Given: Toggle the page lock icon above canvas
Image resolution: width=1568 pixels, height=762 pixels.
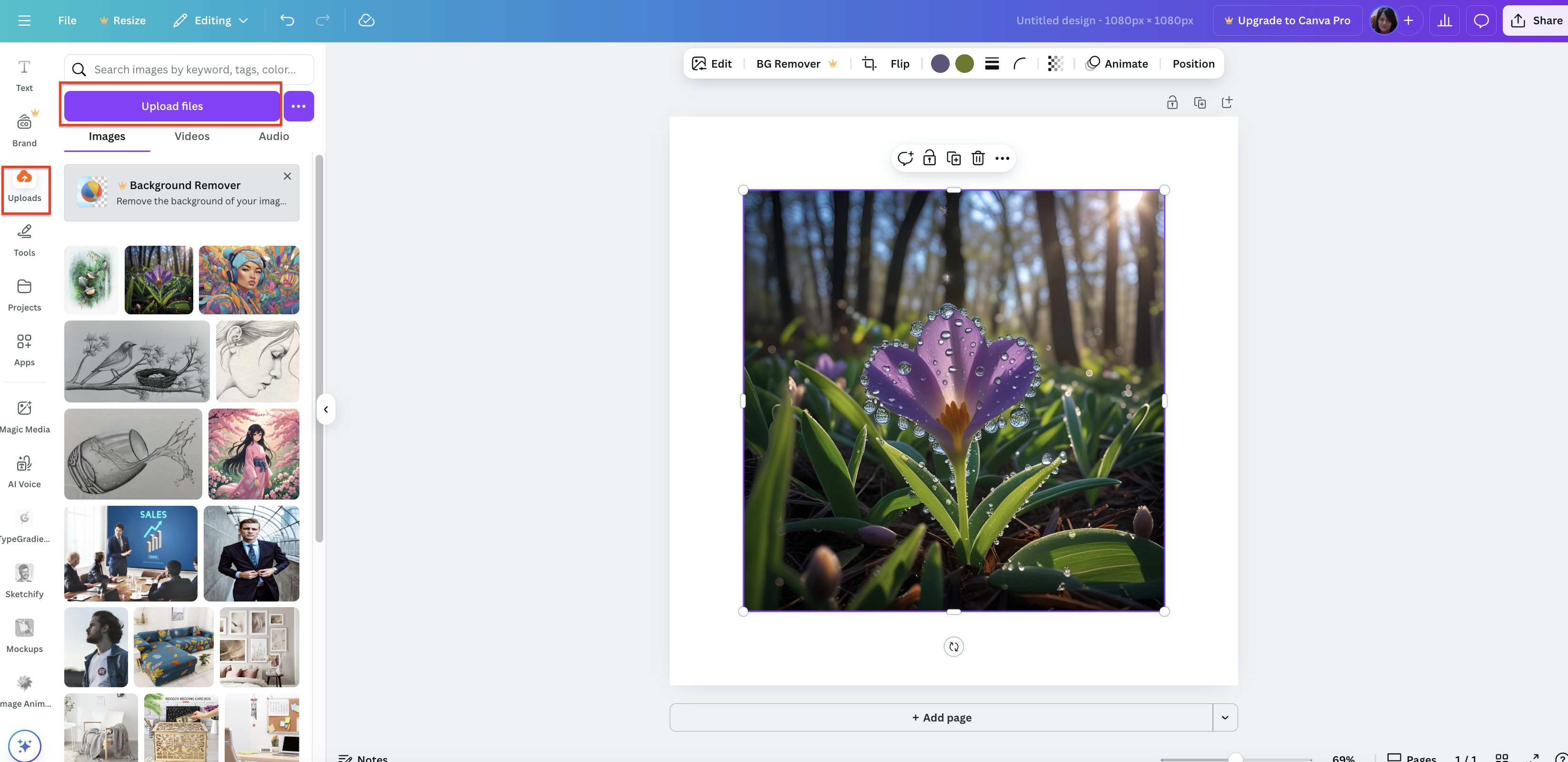Looking at the screenshot, I should tap(1172, 102).
